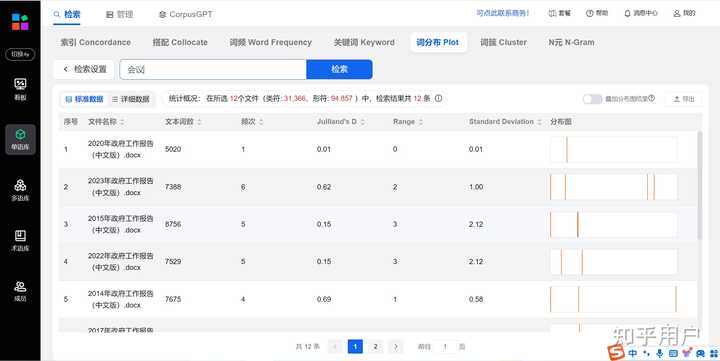Switch to 标准数据 view
Image resolution: width=720 pixels, height=361 pixels.
[x=84, y=99]
